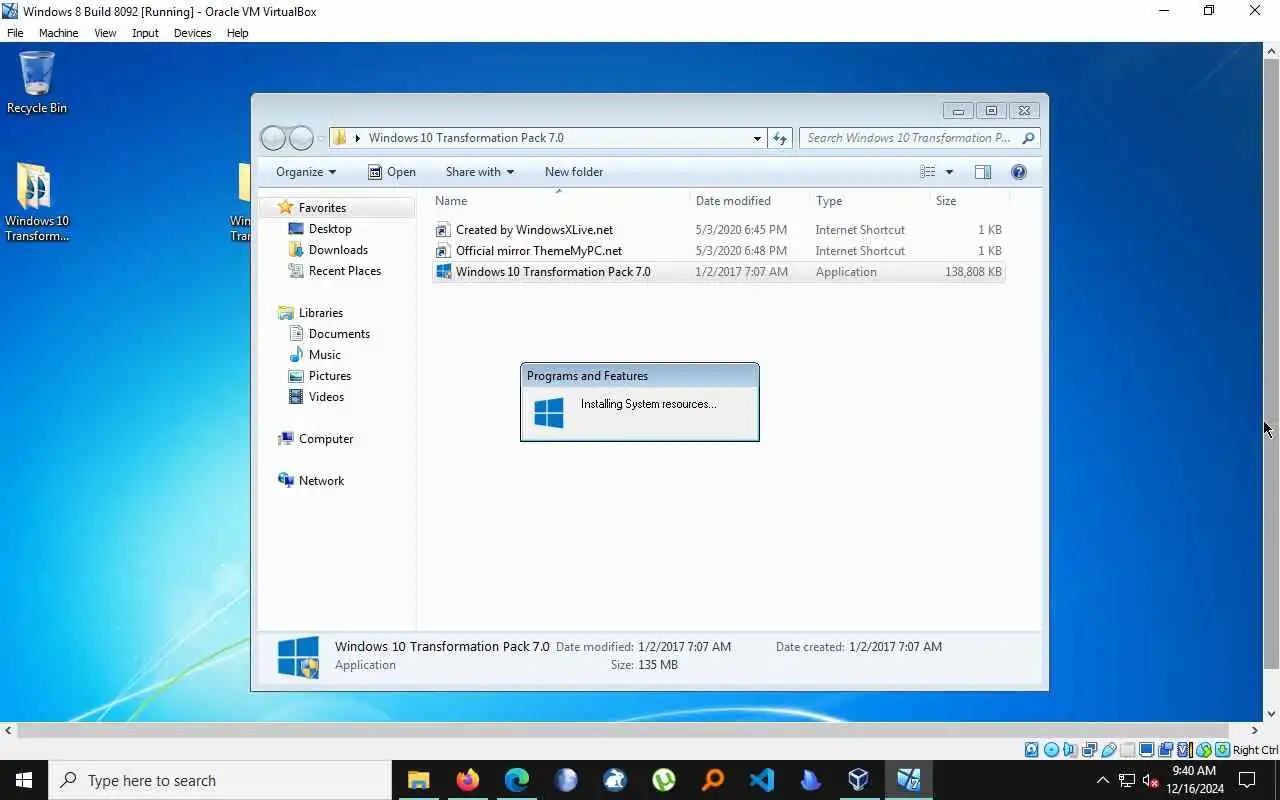The height and width of the screenshot is (800, 1280).
Task: Refresh the folder using the address bar button
Action: coord(780,138)
